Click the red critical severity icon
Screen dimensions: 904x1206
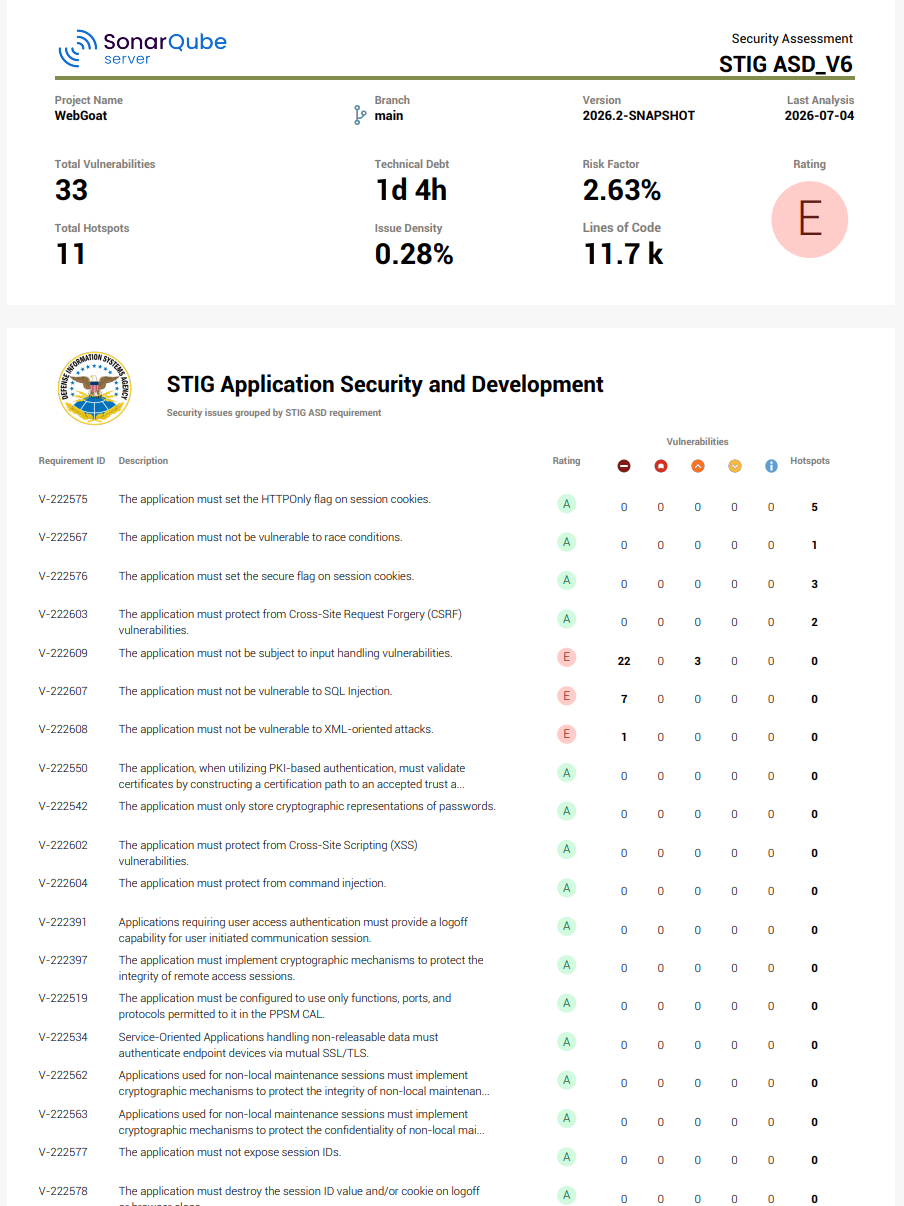[x=661, y=466]
